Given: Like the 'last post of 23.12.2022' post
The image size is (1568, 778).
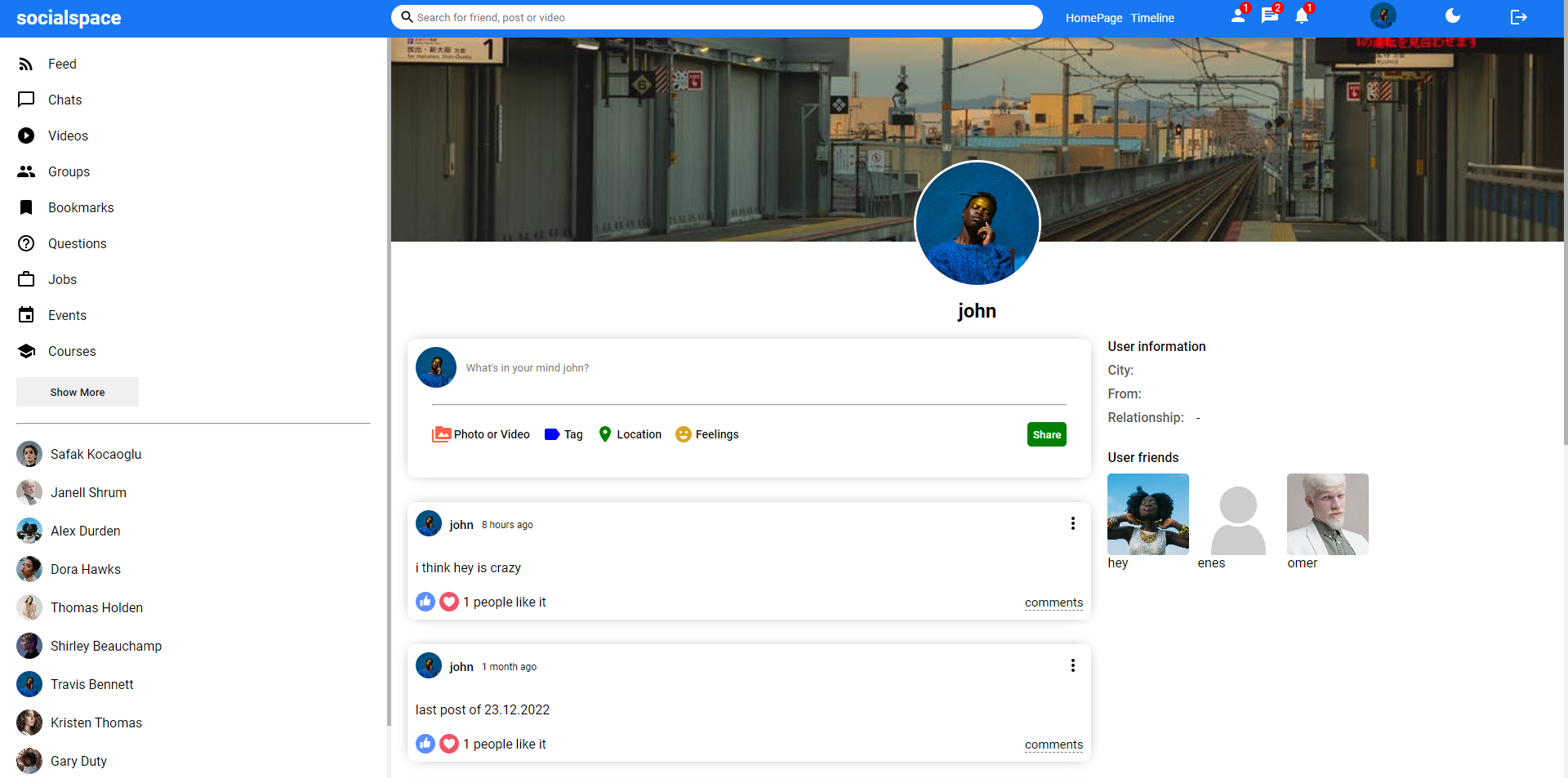Looking at the screenshot, I should [x=425, y=744].
